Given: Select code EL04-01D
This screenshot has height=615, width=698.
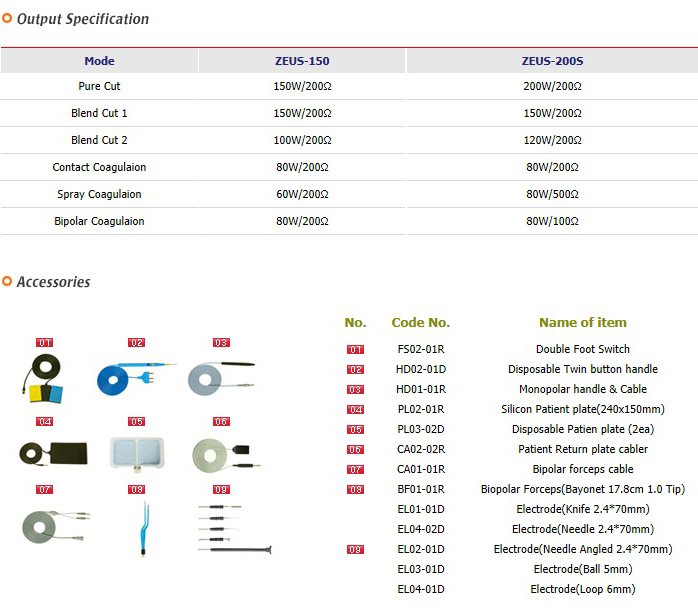Looking at the screenshot, I should tap(421, 590).
